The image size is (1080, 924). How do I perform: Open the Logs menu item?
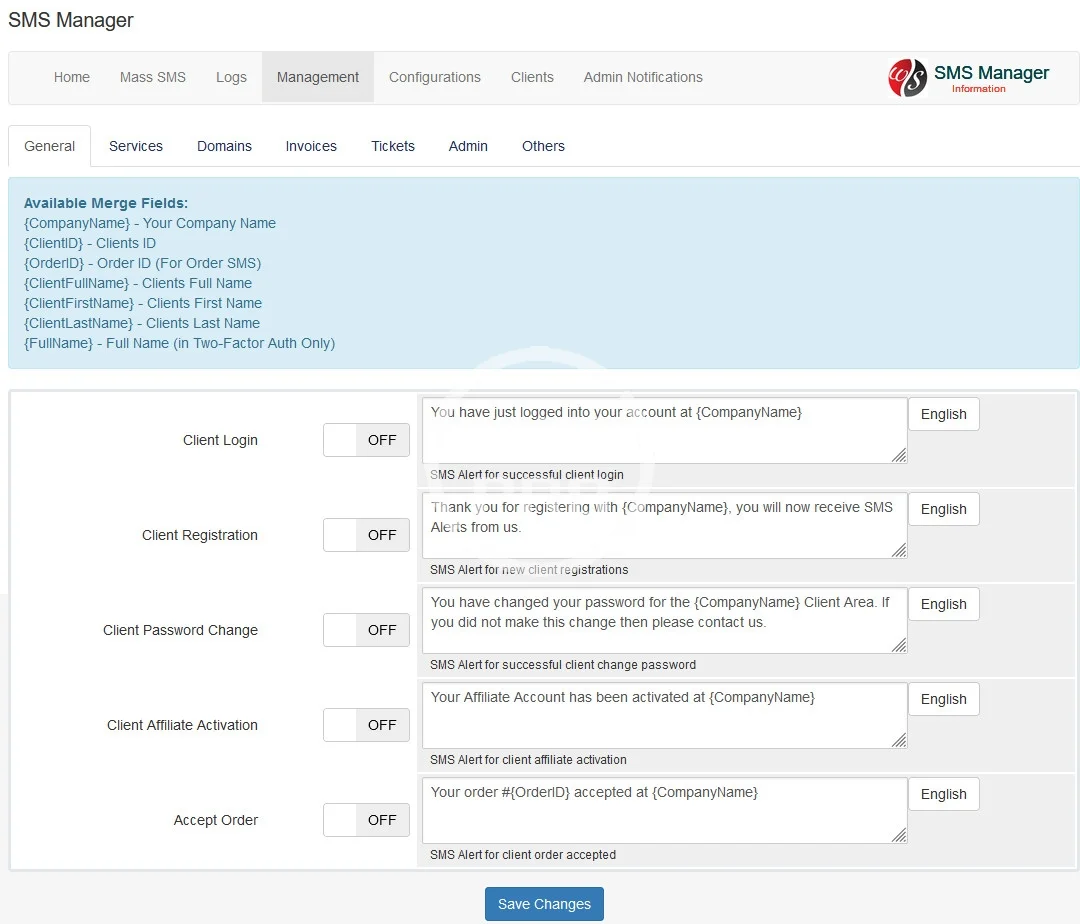[231, 77]
